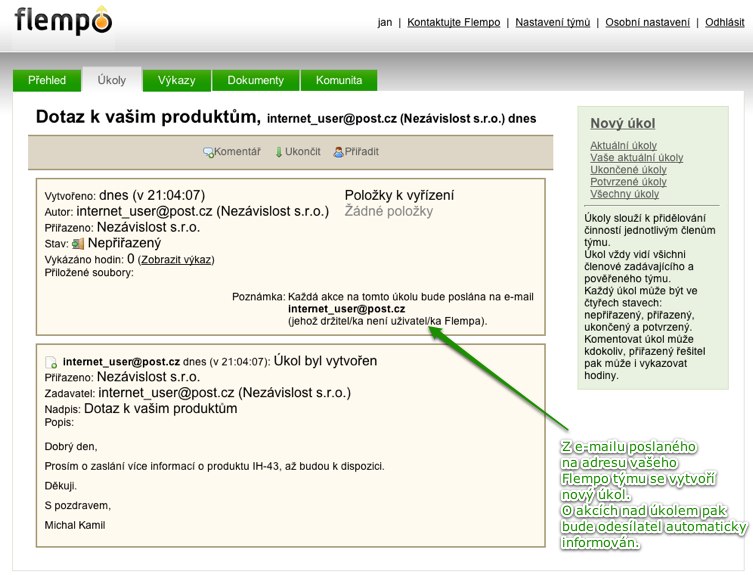
Task: Open the Přehled tab
Action: (47, 80)
